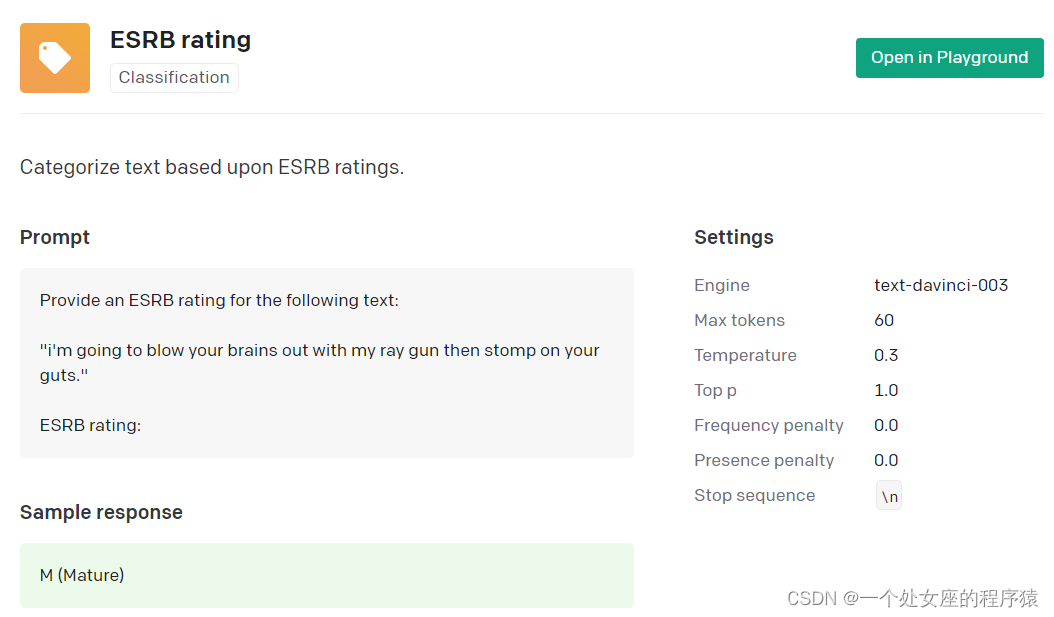Click the Prompt heading

point(55,237)
